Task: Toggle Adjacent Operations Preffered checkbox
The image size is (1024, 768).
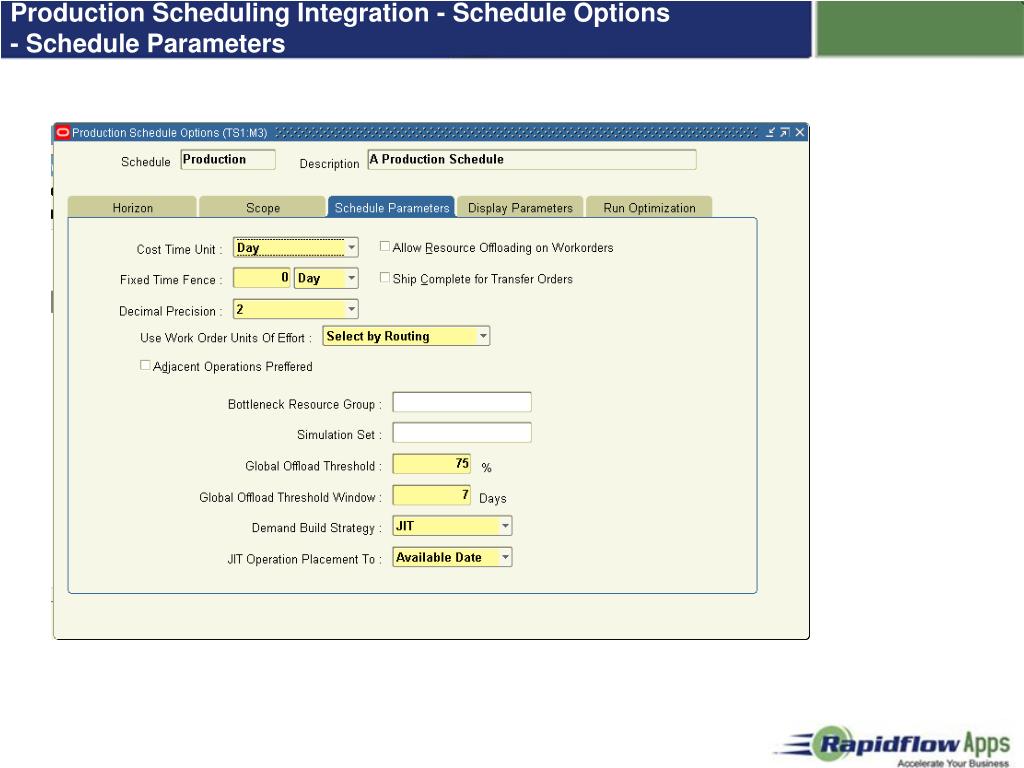Action: pos(145,366)
